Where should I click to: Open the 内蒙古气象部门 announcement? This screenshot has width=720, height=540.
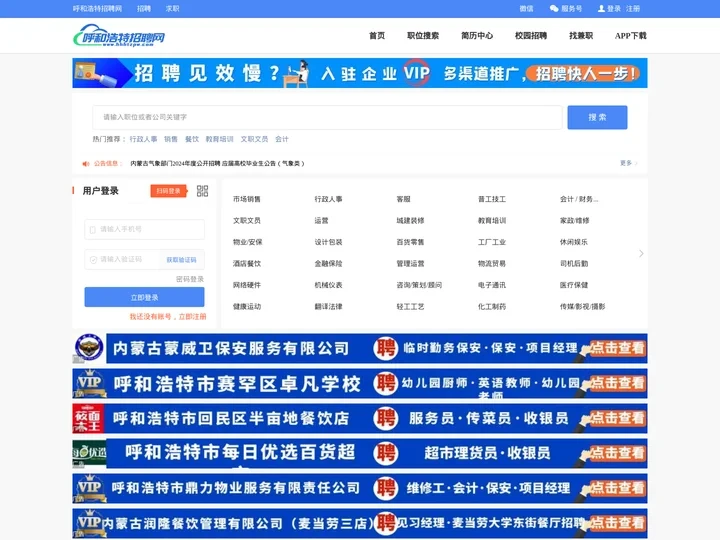coord(217,163)
